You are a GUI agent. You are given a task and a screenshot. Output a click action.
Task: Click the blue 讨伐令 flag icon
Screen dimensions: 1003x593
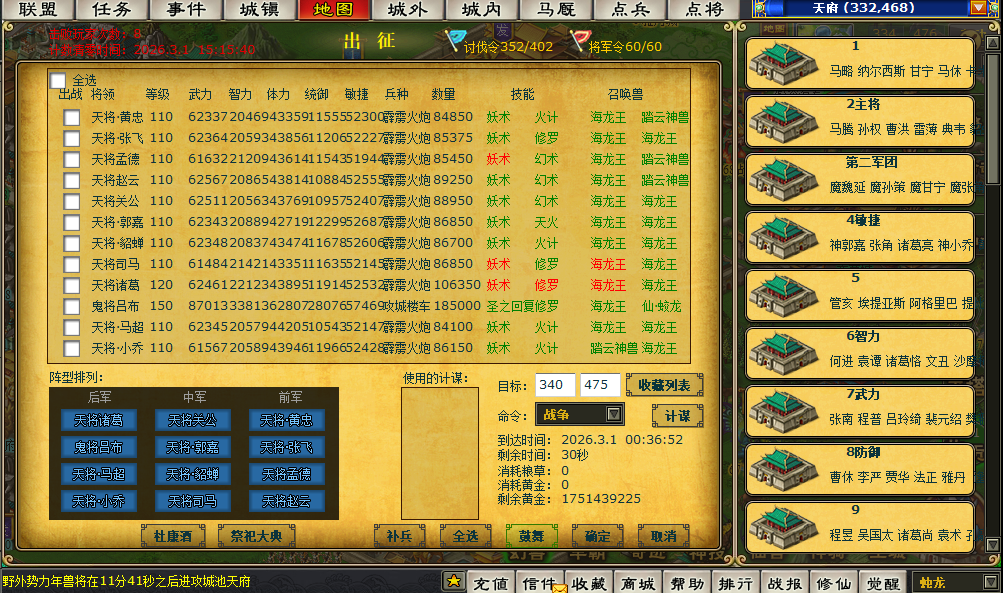click(x=456, y=41)
